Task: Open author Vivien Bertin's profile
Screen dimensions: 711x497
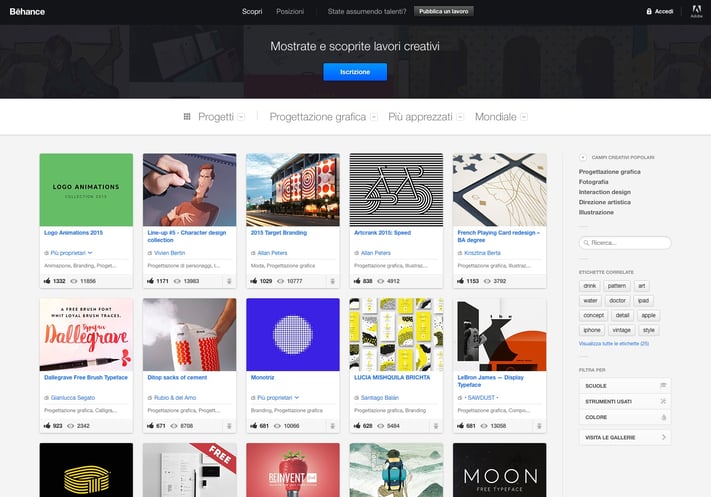Action: click(x=170, y=253)
